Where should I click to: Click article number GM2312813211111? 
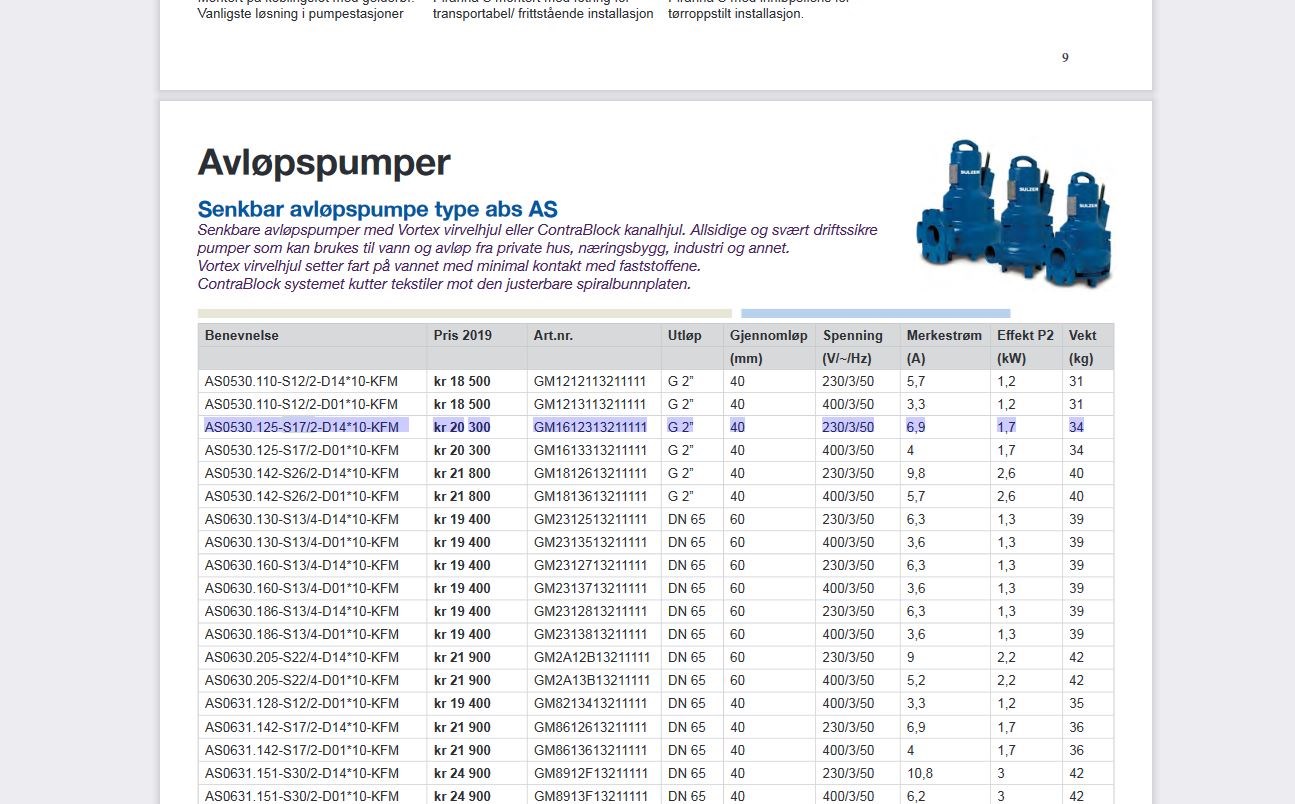[x=590, y=611]
